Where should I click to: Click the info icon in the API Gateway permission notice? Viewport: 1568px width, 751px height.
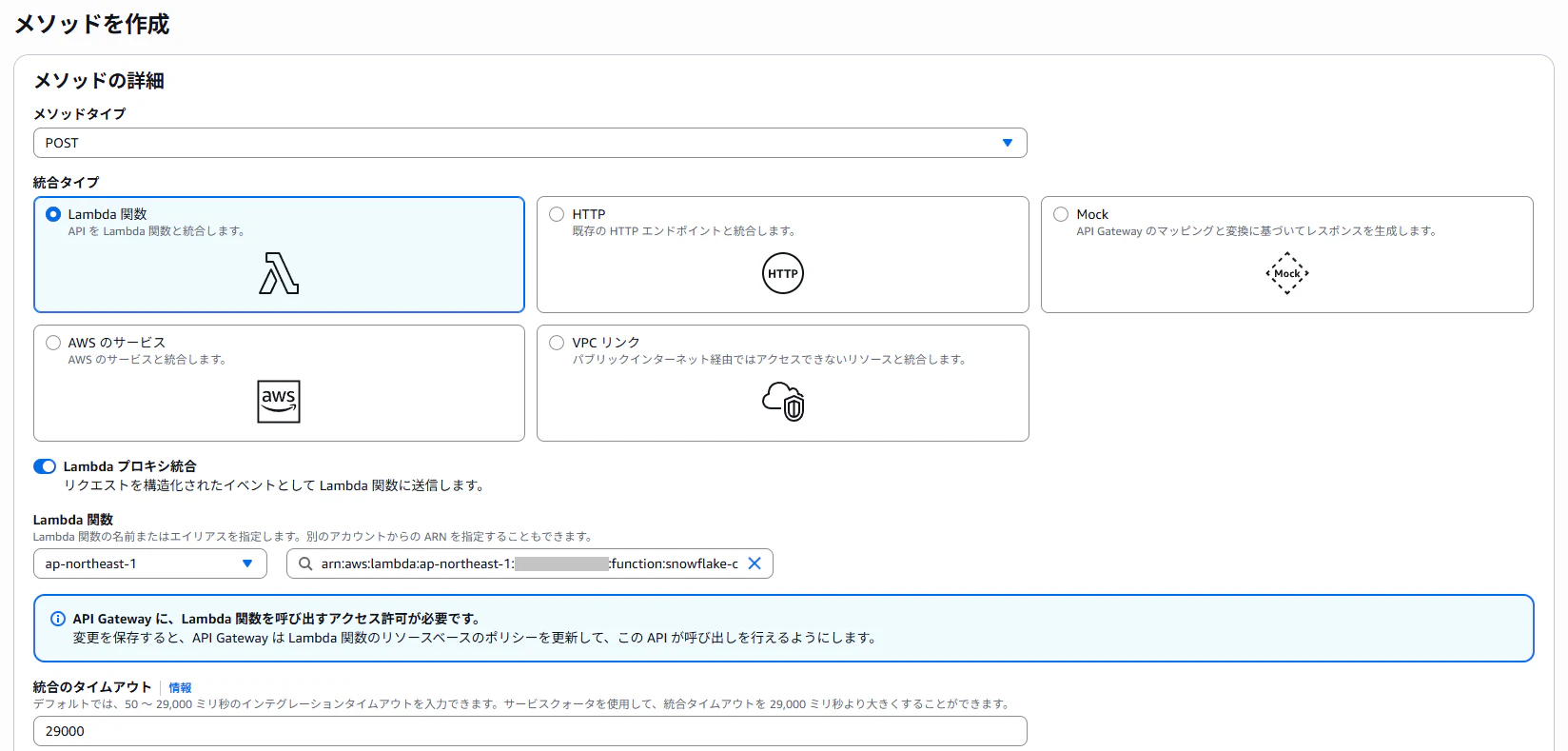click(58, 619)
